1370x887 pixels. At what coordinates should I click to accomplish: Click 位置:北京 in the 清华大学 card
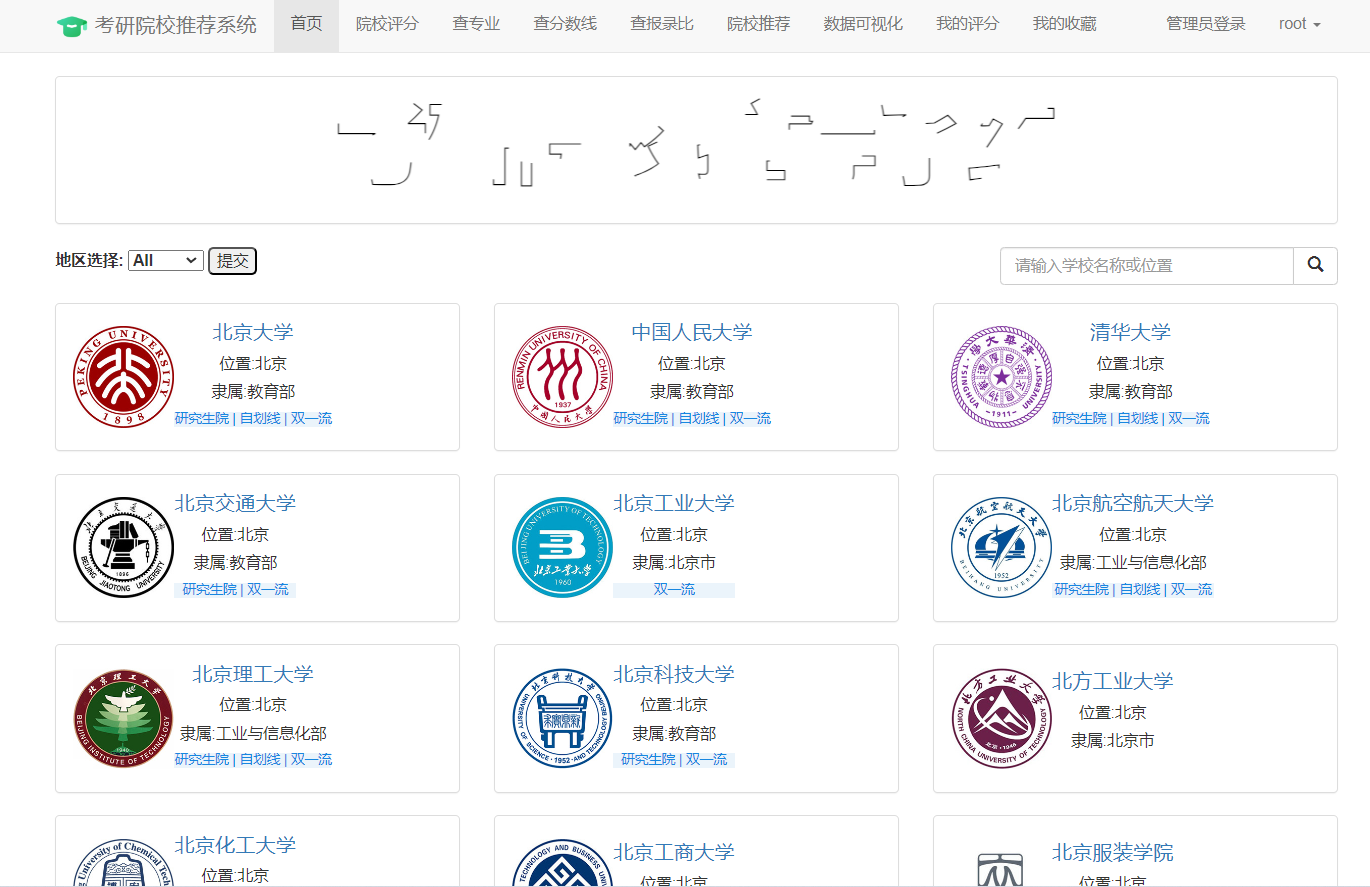pos(1130,363)
